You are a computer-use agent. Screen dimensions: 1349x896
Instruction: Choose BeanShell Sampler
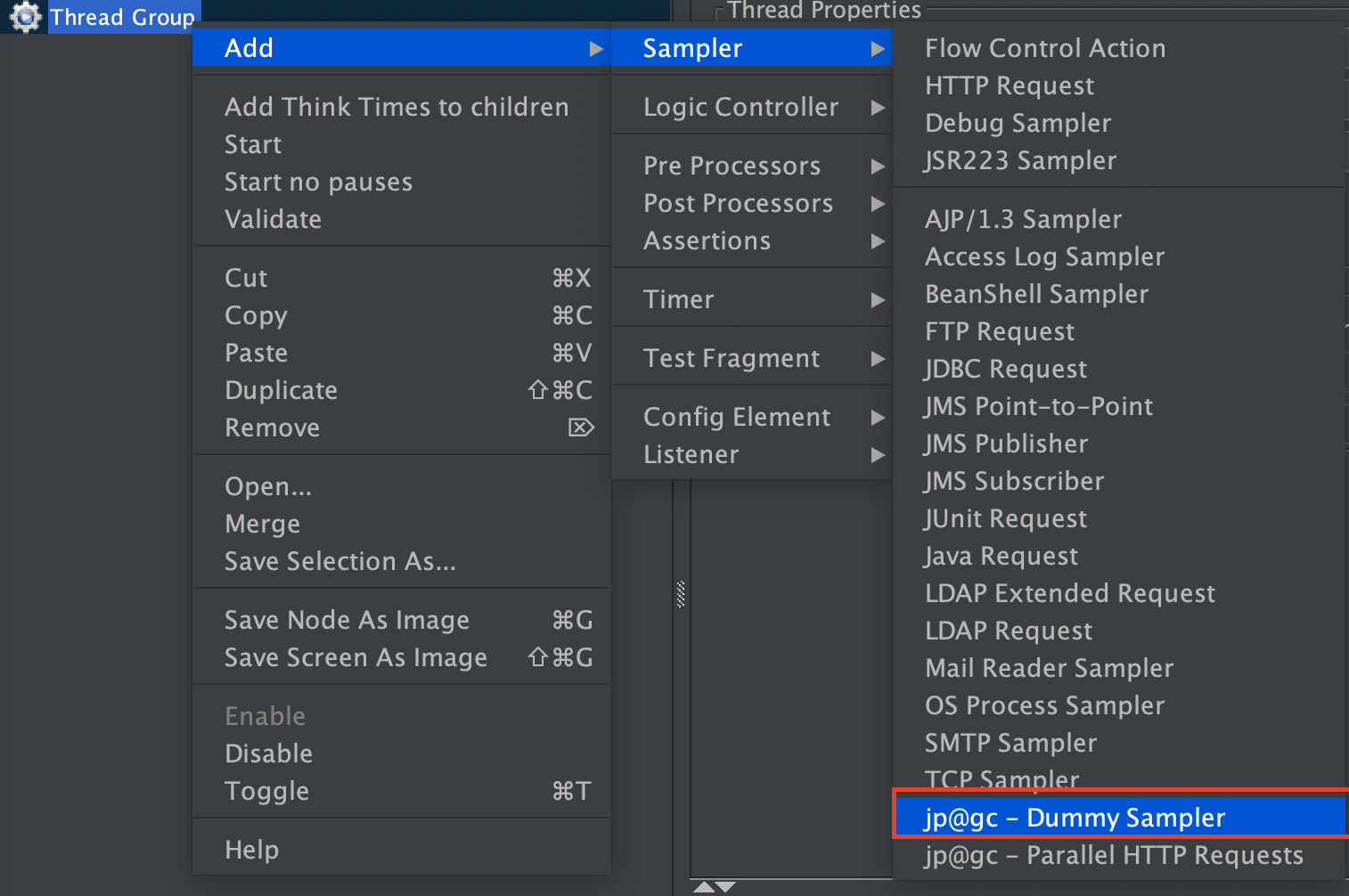pyautogui.click(x=1121, y=294)
